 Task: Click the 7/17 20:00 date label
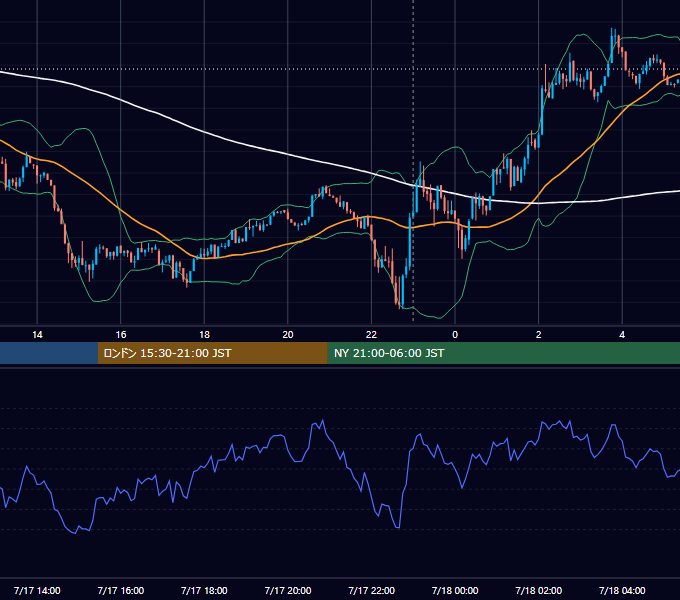click(288, 590)
